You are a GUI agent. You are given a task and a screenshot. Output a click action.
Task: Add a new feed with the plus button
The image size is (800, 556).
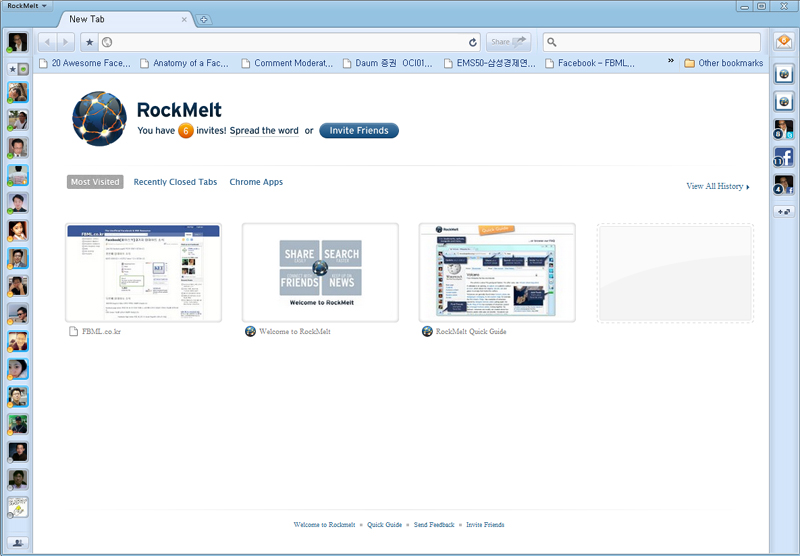tap(784, 211)
